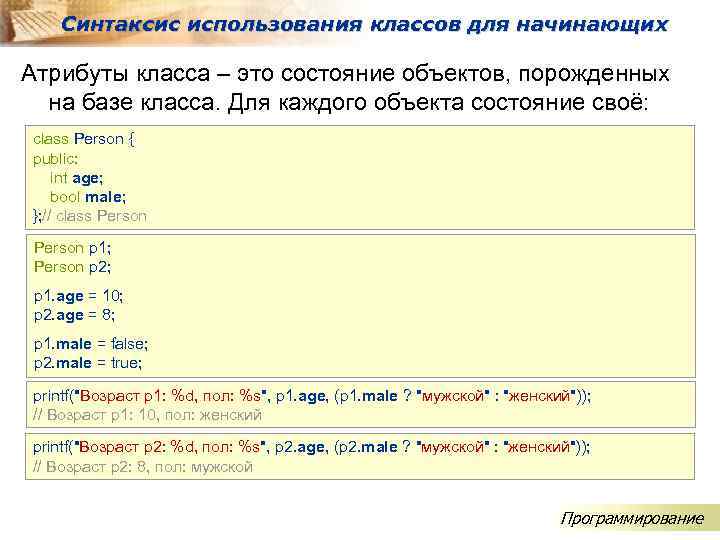Screen dimensions: 720x540
Task: Click the slide title 'Синтаксис использования классов для начинающих'
Action: (x=365, y=24)
